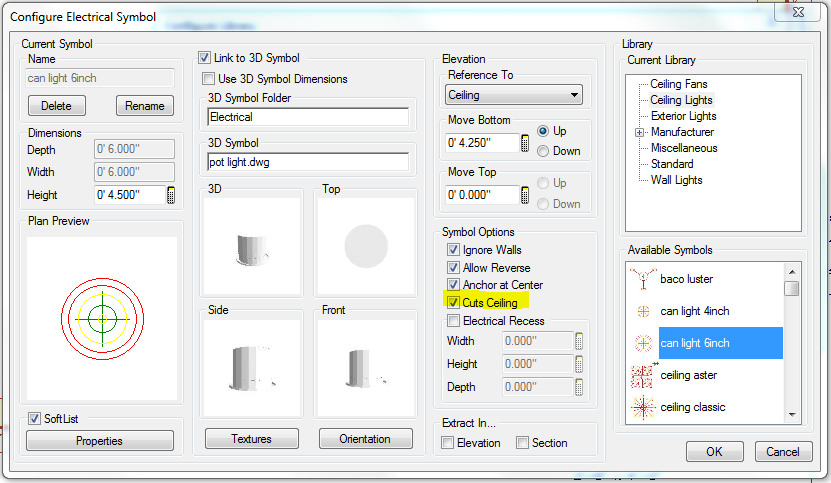The image size is (831, 483).
Task: Click the Front view preview thumbnail
Action: point(366,367)
